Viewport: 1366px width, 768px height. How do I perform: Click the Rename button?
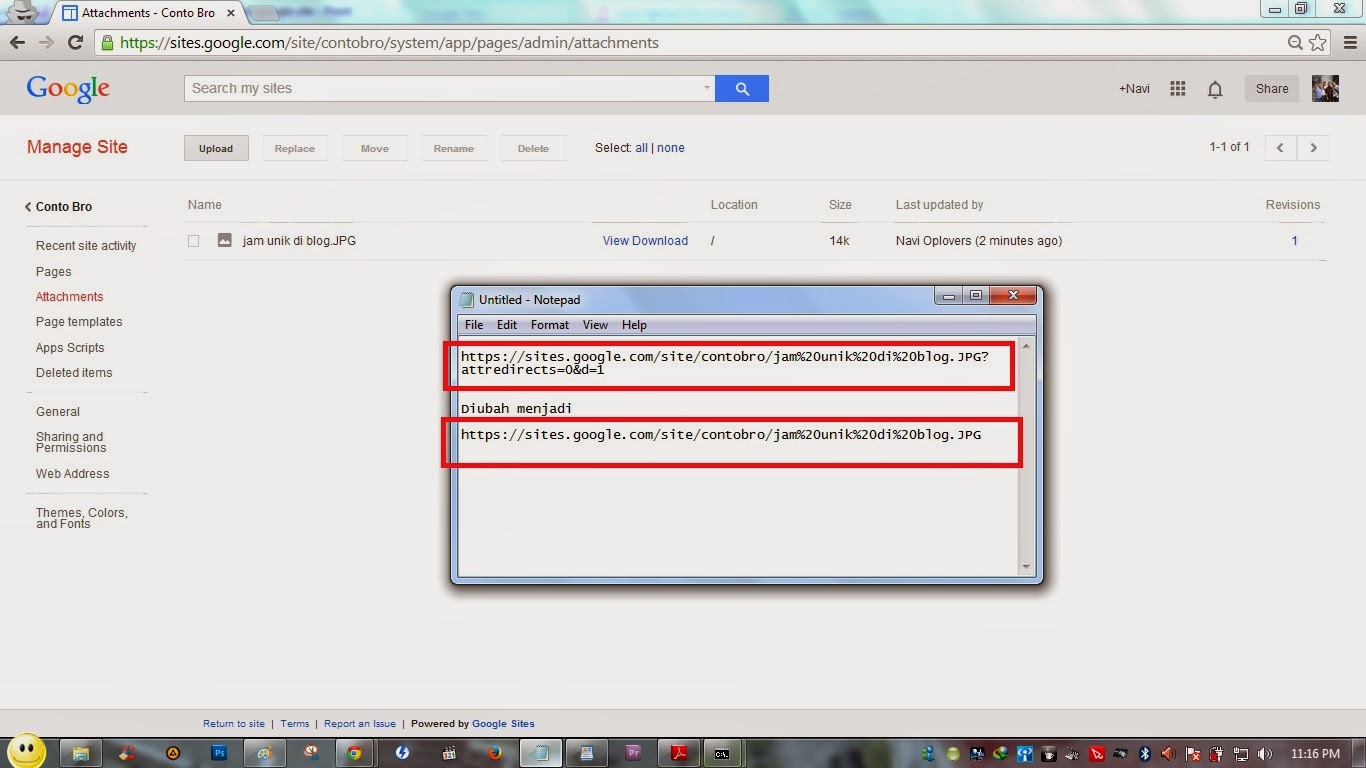coord(454,148)
